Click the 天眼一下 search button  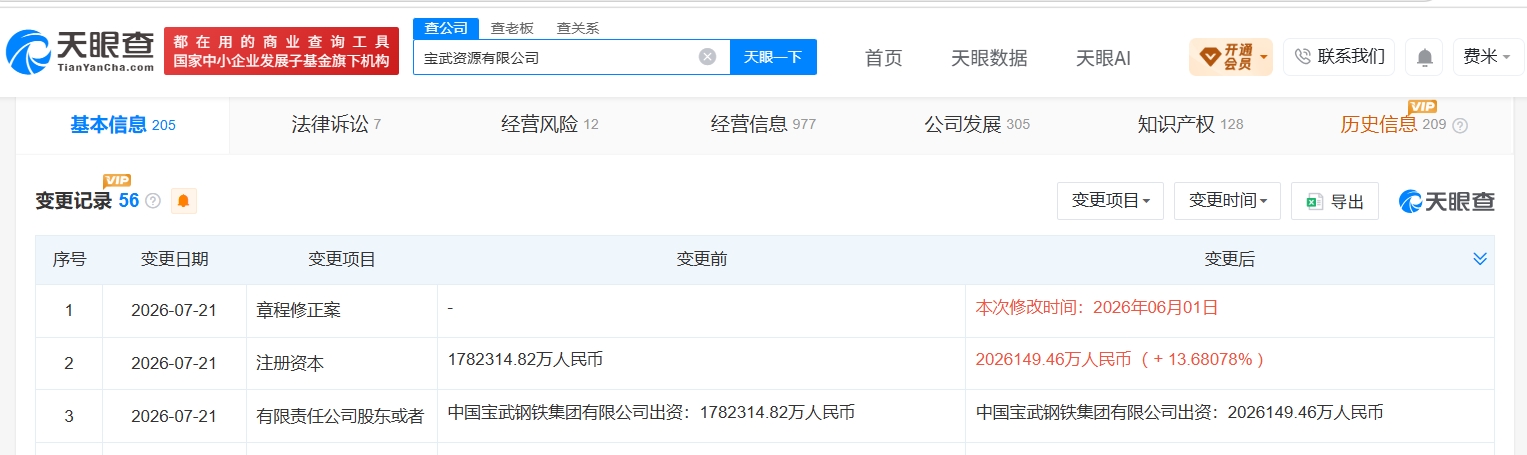(773, 57)
